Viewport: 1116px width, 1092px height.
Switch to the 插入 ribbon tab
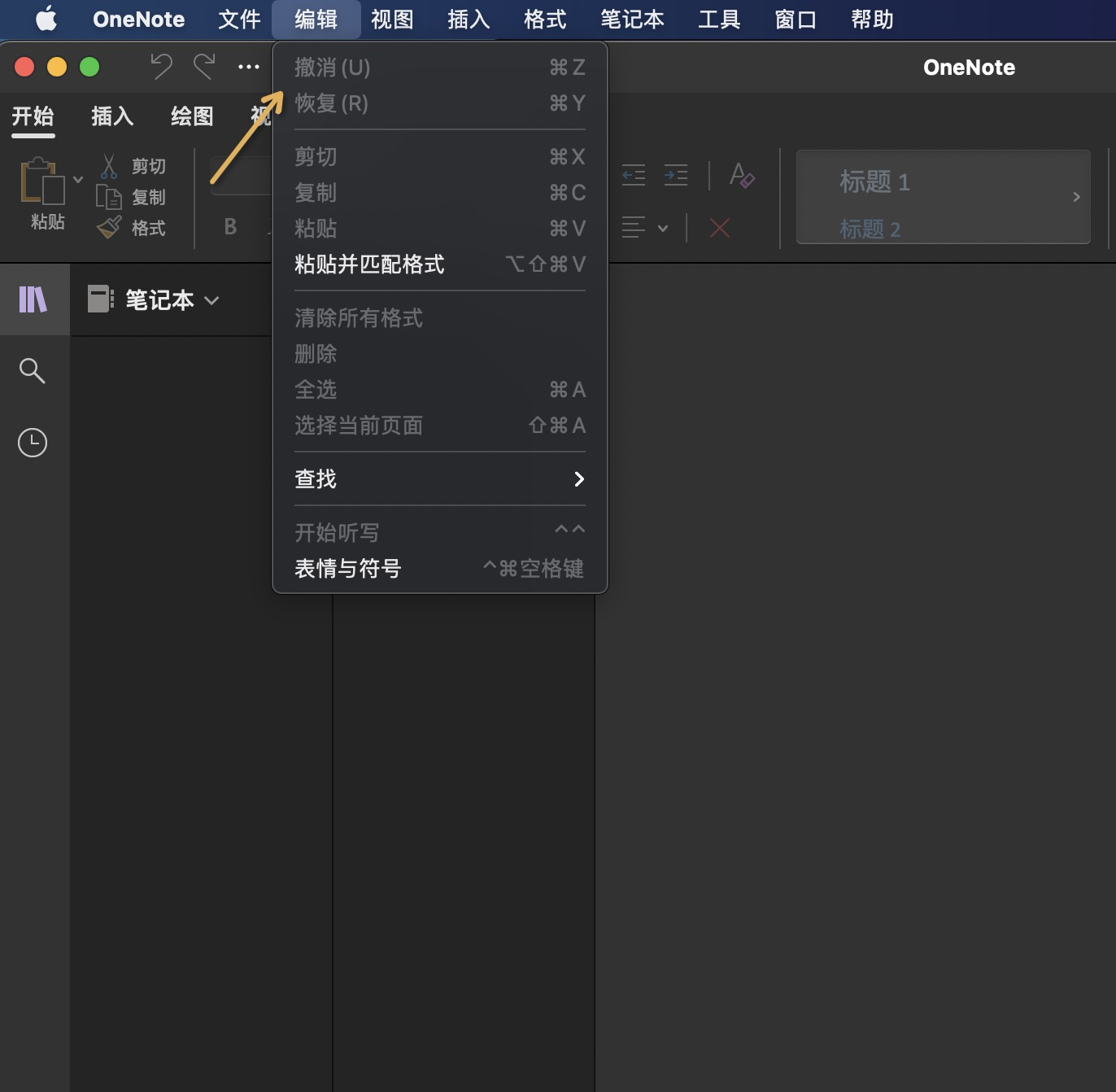[112, 116]
